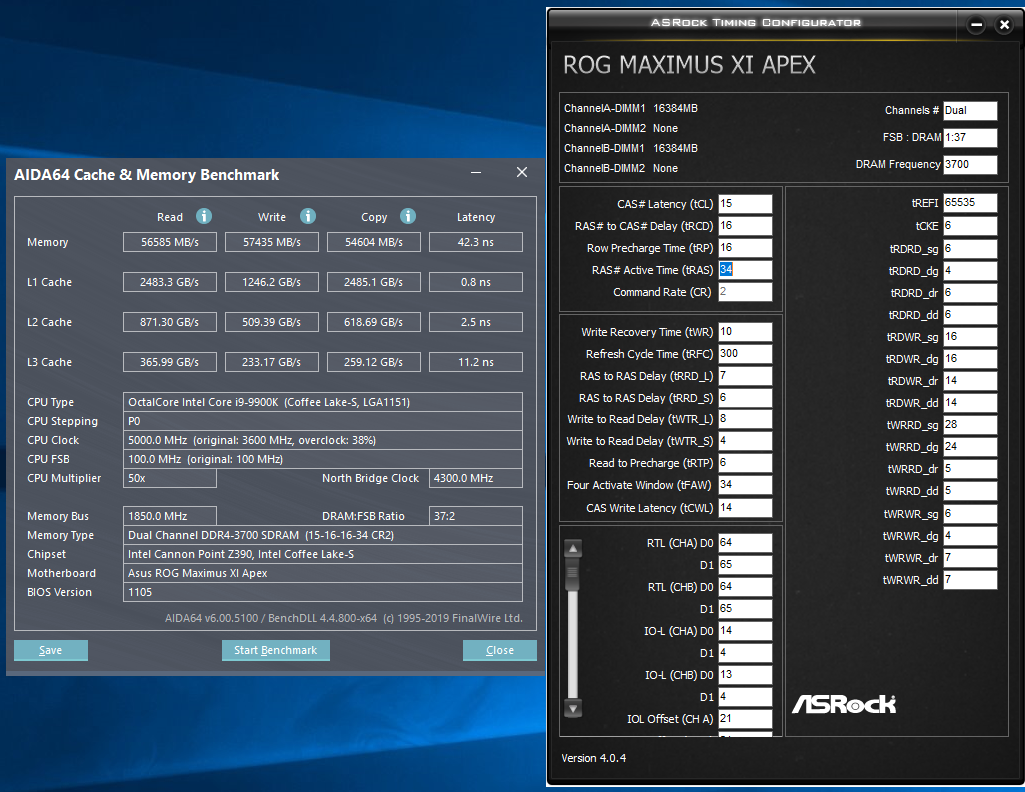Click the Write Recovery Time (tWR) field
Viewport: 1025px width, 792px height.
coord(745,332)
